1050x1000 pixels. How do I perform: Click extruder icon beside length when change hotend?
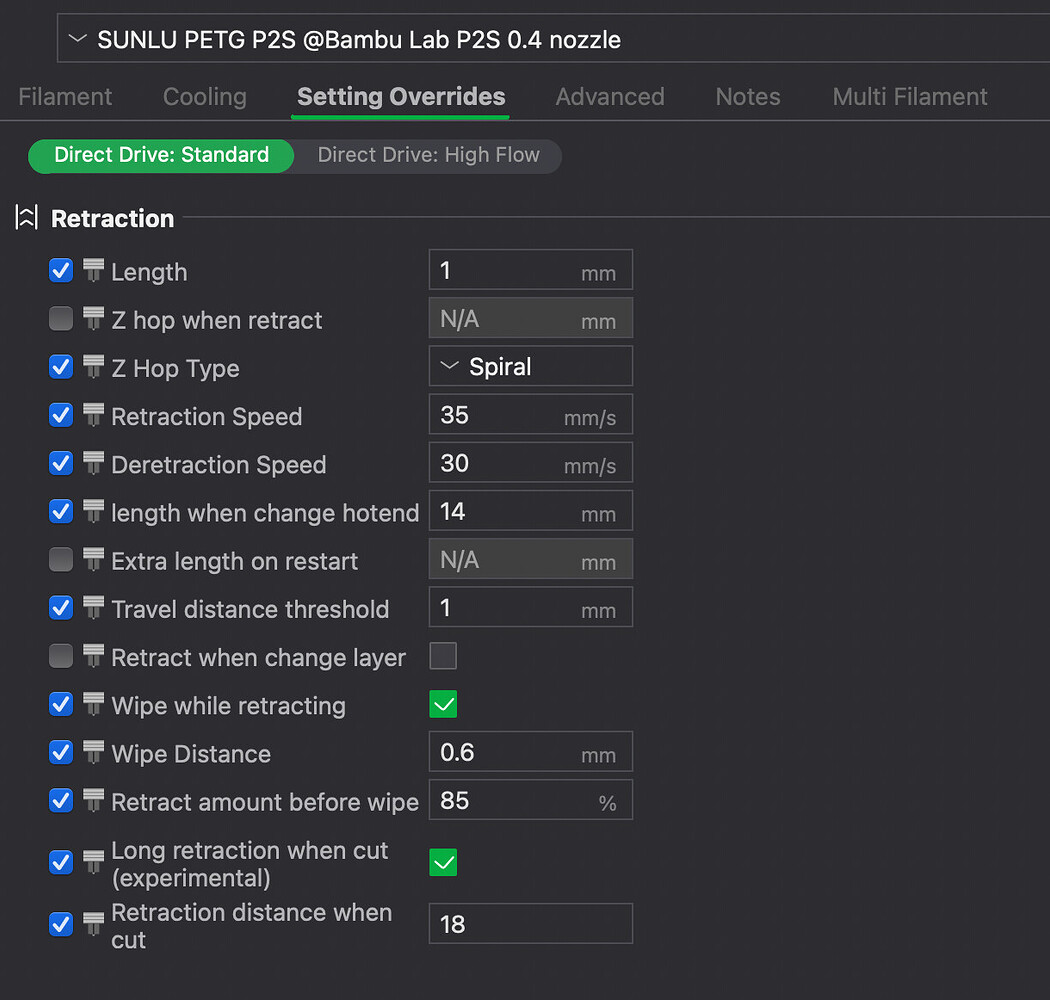coord(93,512)
